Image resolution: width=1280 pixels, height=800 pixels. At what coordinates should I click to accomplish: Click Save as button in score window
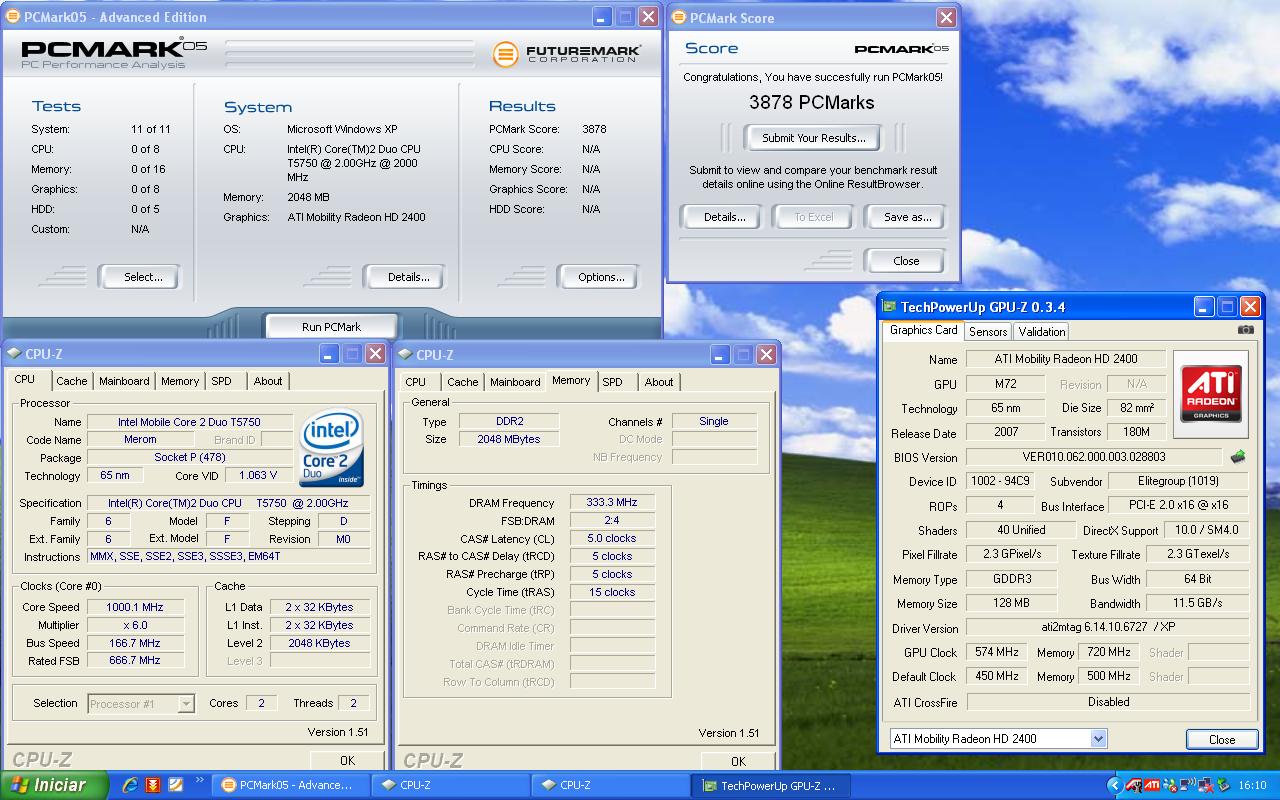click(907, 217)
